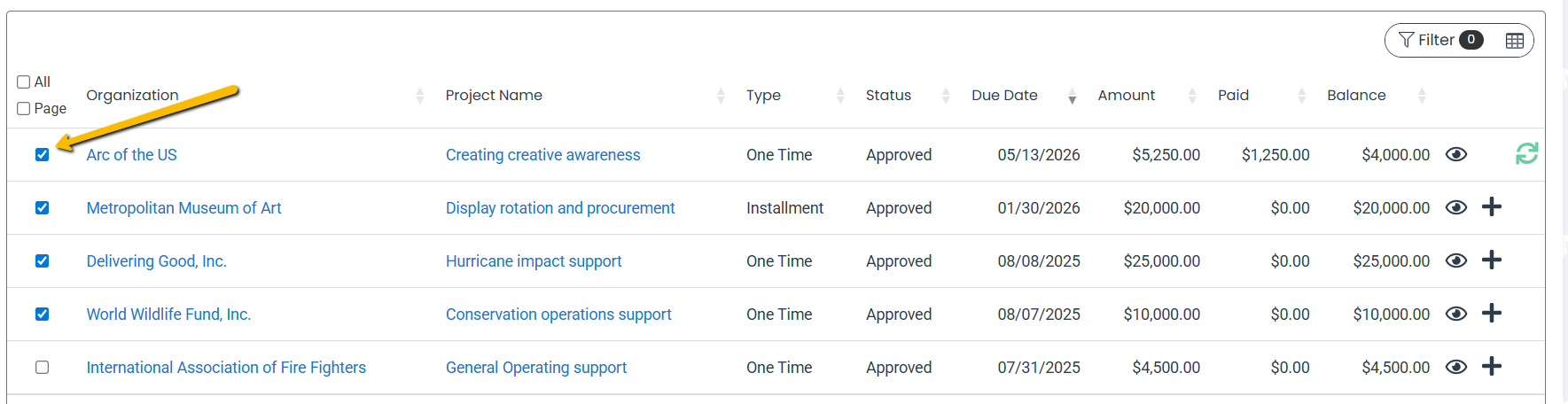Screen dimensions: 1568x404
Task: View the Metropolitan Museum of Art eye icon
Action: pyautogui.click(x=1456, y=207)
